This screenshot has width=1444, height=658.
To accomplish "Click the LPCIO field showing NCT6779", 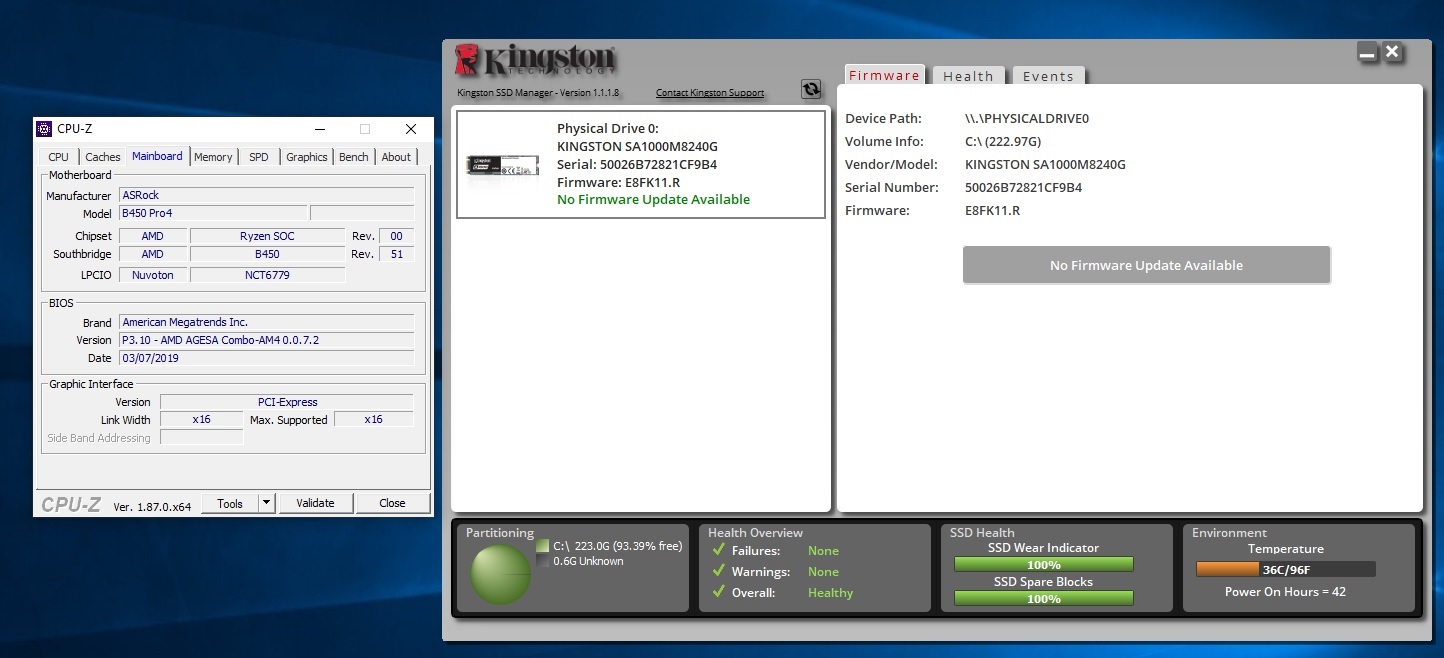I will point(267,275).
